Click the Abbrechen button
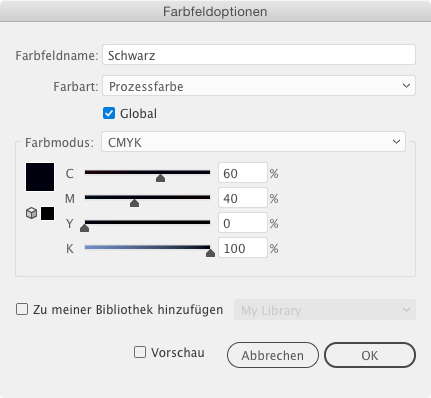Viewport: 431px width, 398px height. point(273,355)
